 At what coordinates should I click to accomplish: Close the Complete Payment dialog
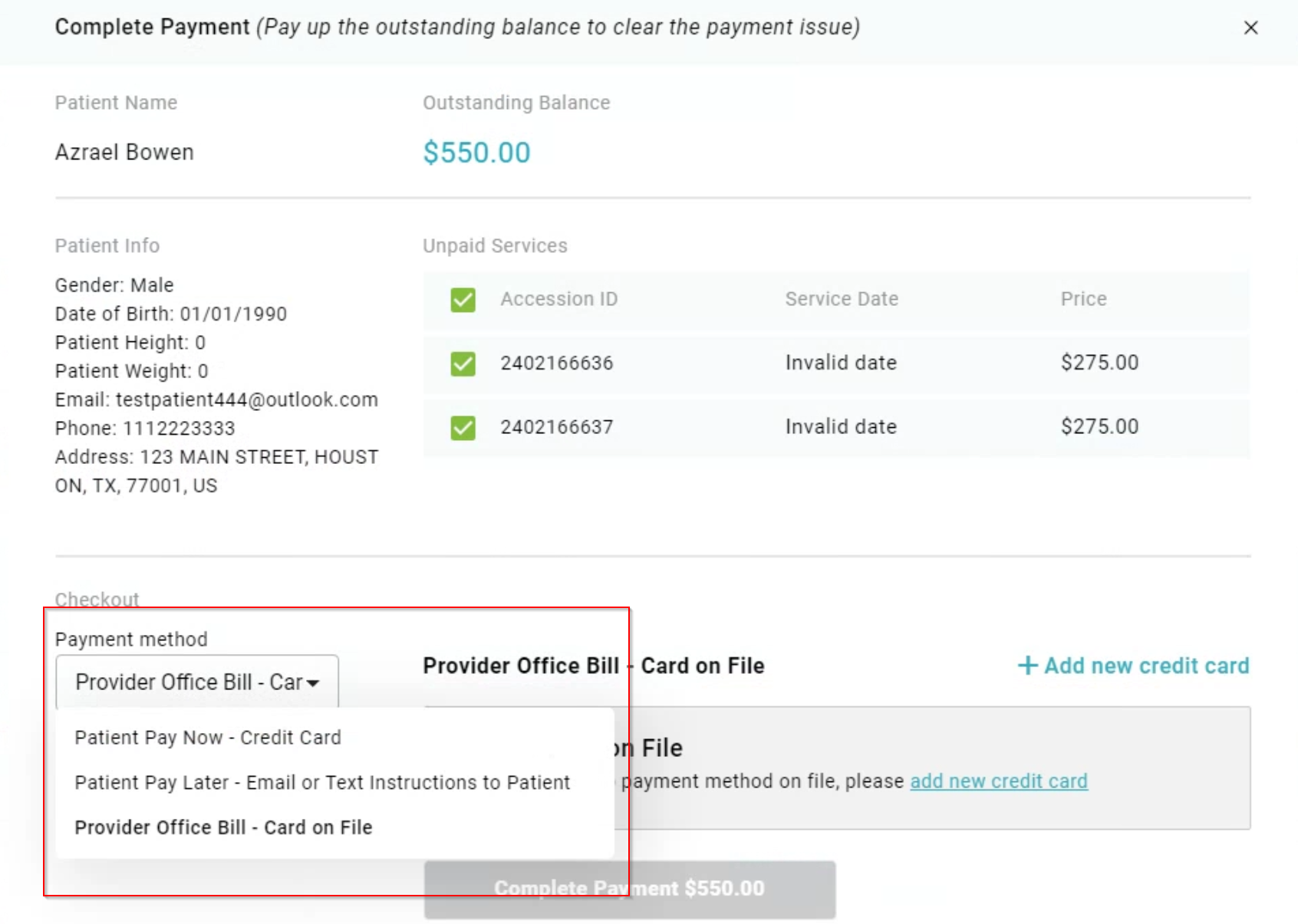pos(1250,28)
